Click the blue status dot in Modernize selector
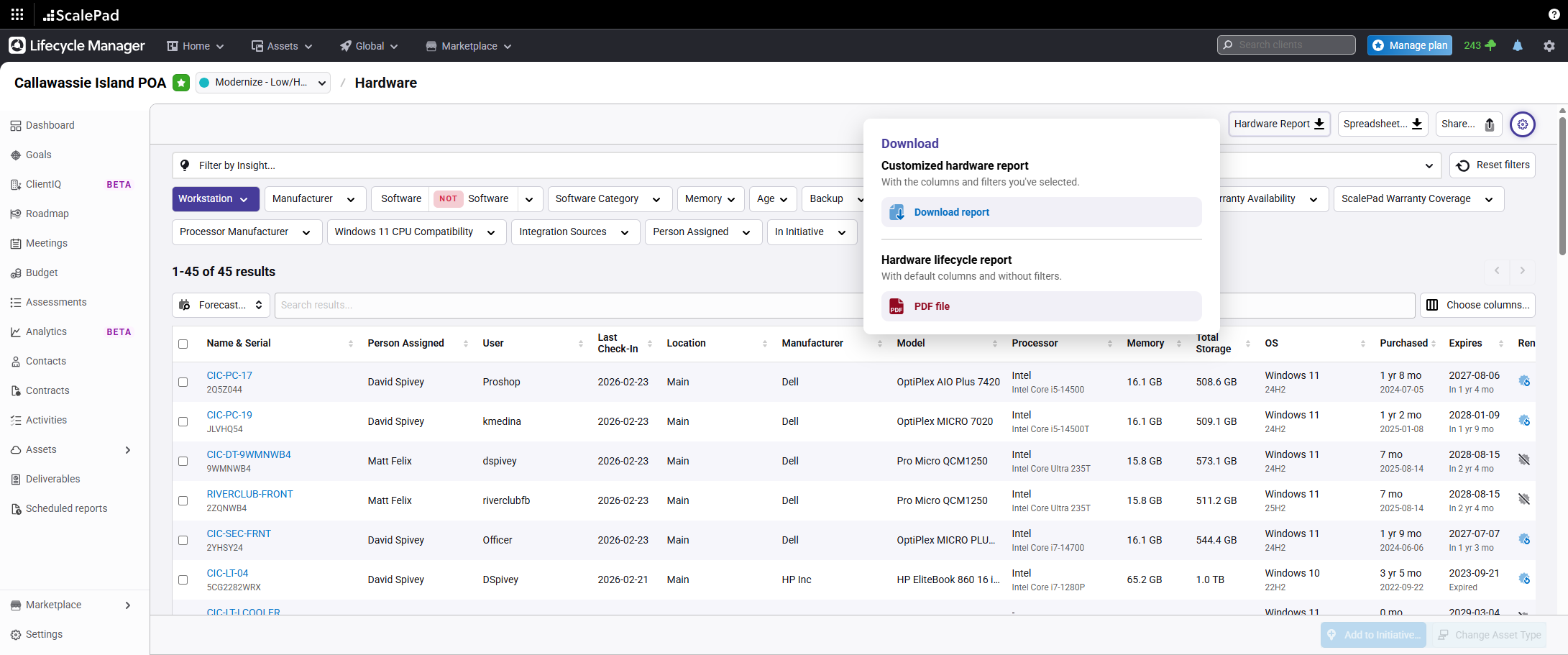Image resolution: width=1568 pixels, height=655 pixels. point(203,82)
